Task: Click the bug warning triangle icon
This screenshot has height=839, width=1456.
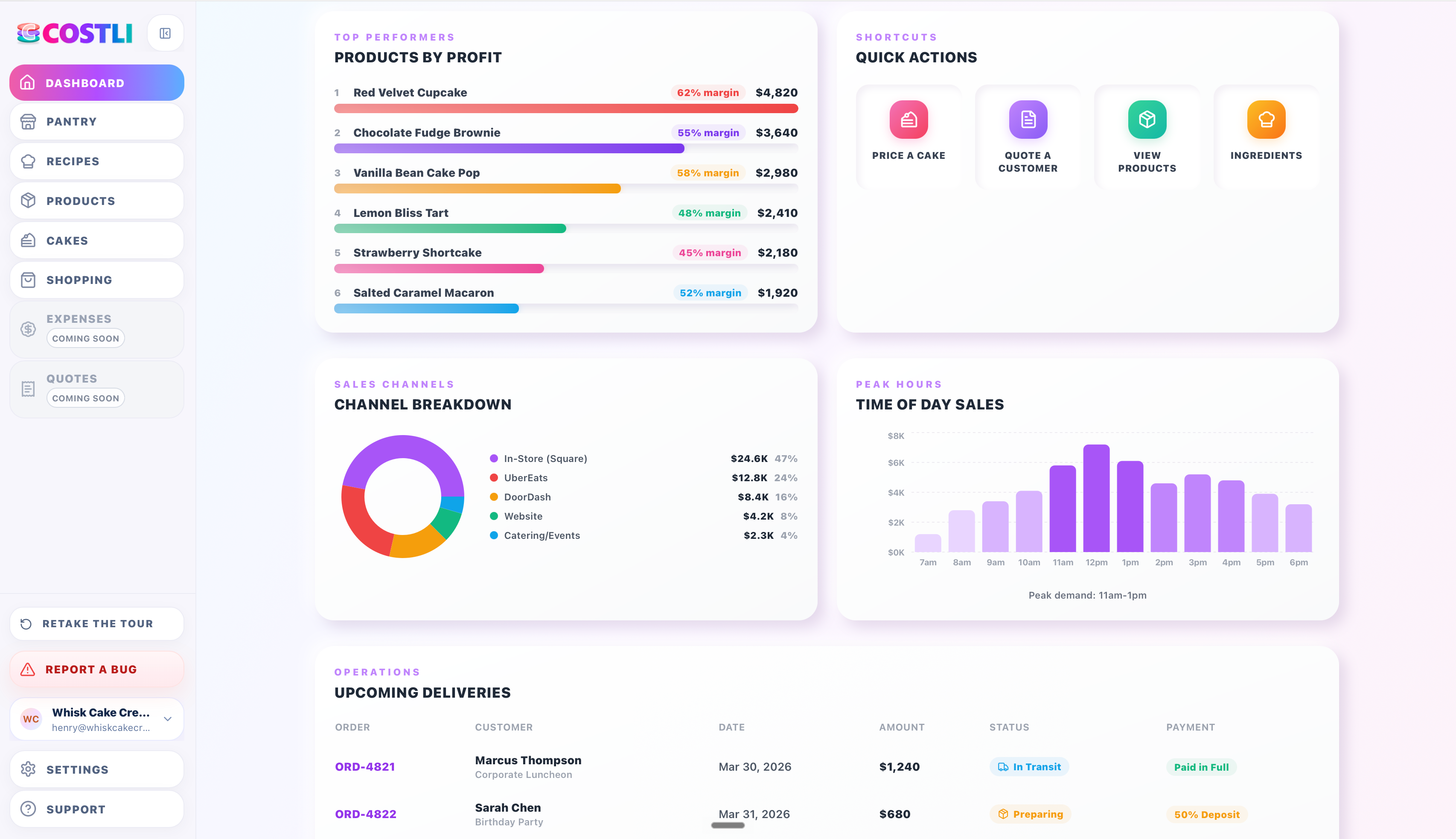Action: 28,669
